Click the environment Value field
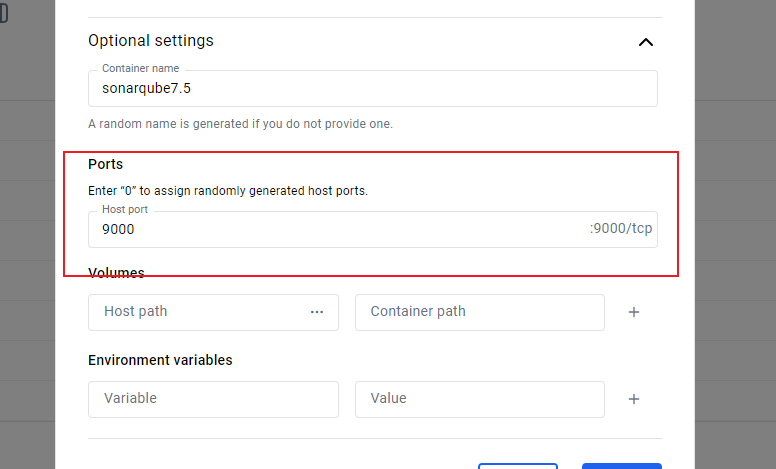Screen dimensions: 776x469 click(479, 399)
